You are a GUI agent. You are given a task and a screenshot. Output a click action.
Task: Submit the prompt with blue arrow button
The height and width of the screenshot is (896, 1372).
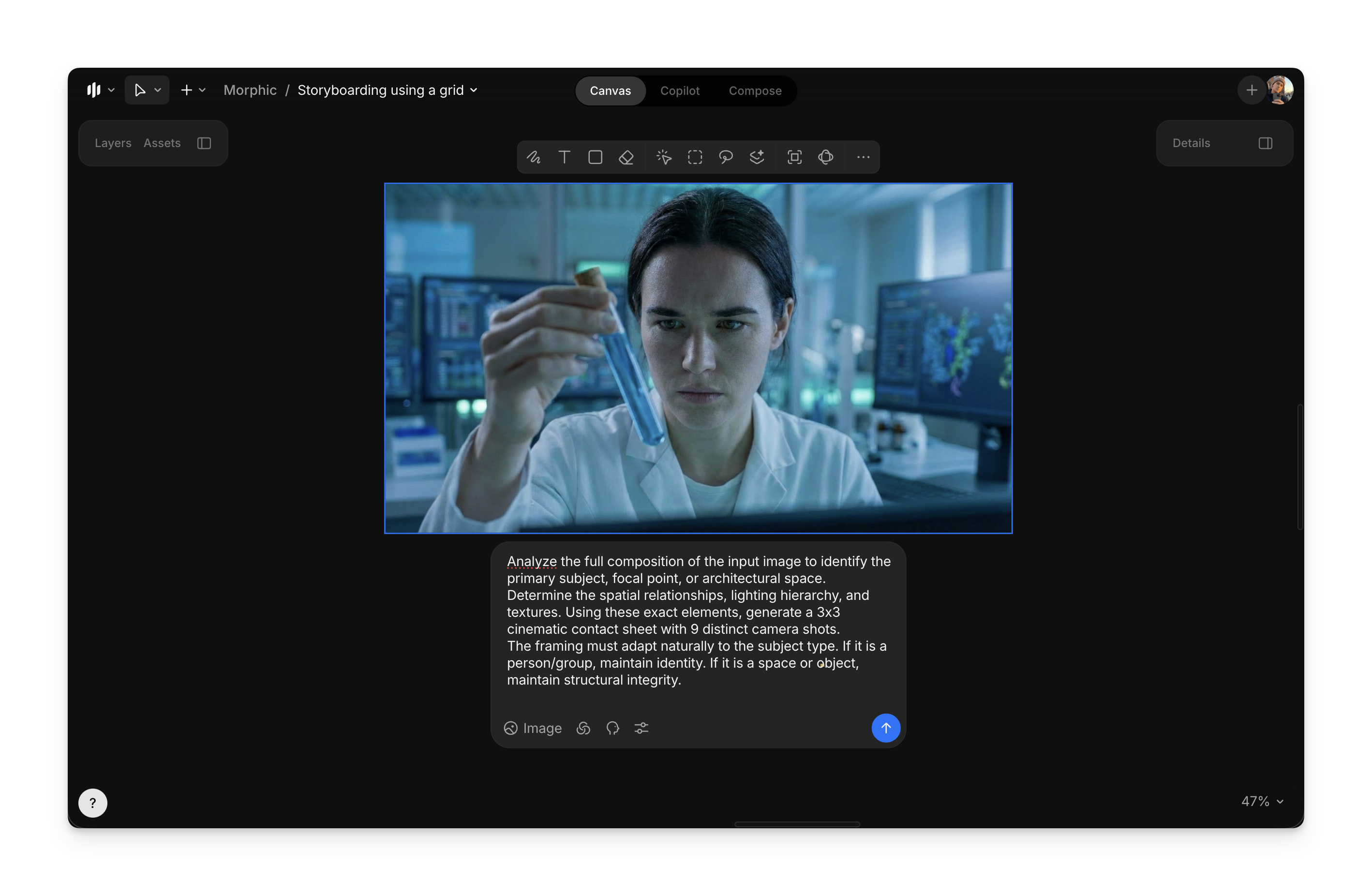885,728
